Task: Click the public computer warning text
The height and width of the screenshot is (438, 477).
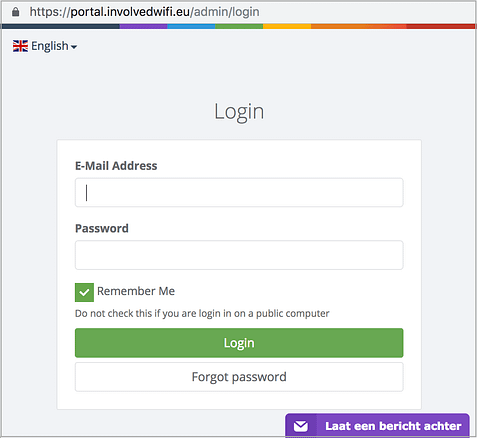Action: (x=202, y=313)
